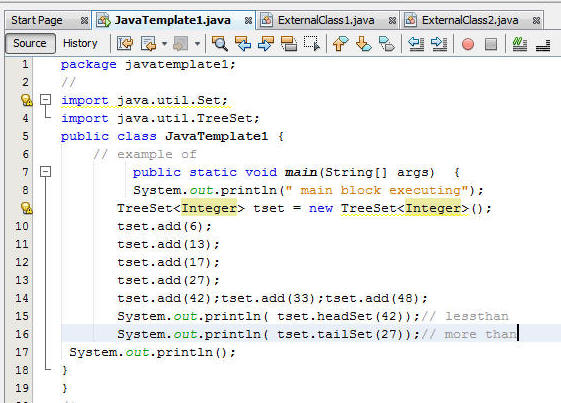Screen dimensions: 561x403
Task: Start Macro Recording red circle
Action: [x=468, y=44]
